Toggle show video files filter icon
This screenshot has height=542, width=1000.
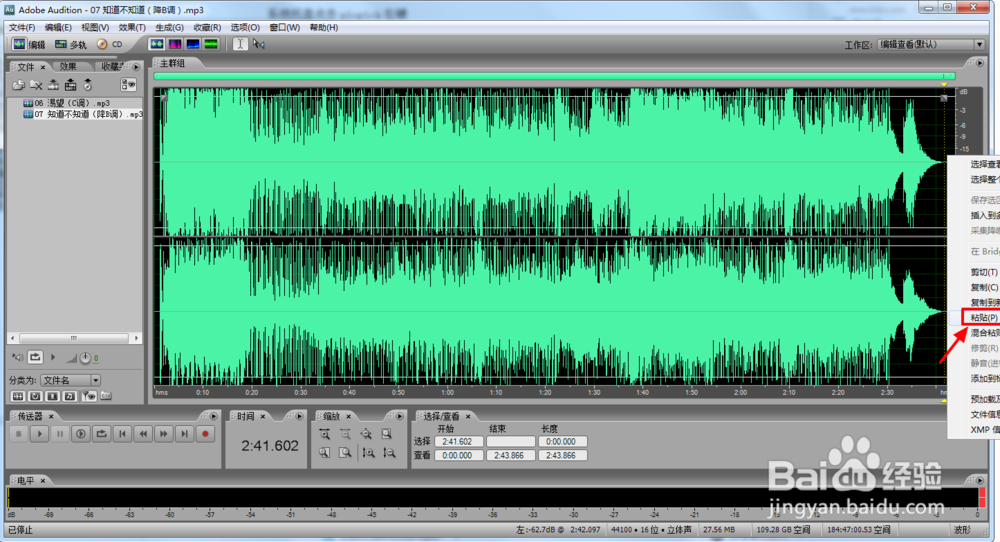[52, 396]
